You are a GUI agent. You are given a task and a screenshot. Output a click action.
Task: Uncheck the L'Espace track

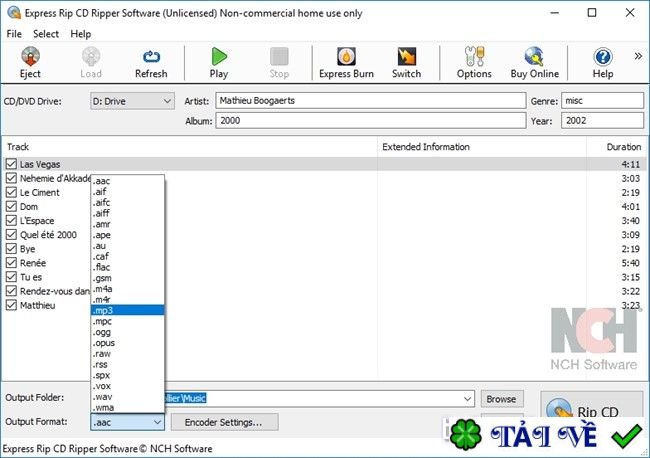coord(11,221)
